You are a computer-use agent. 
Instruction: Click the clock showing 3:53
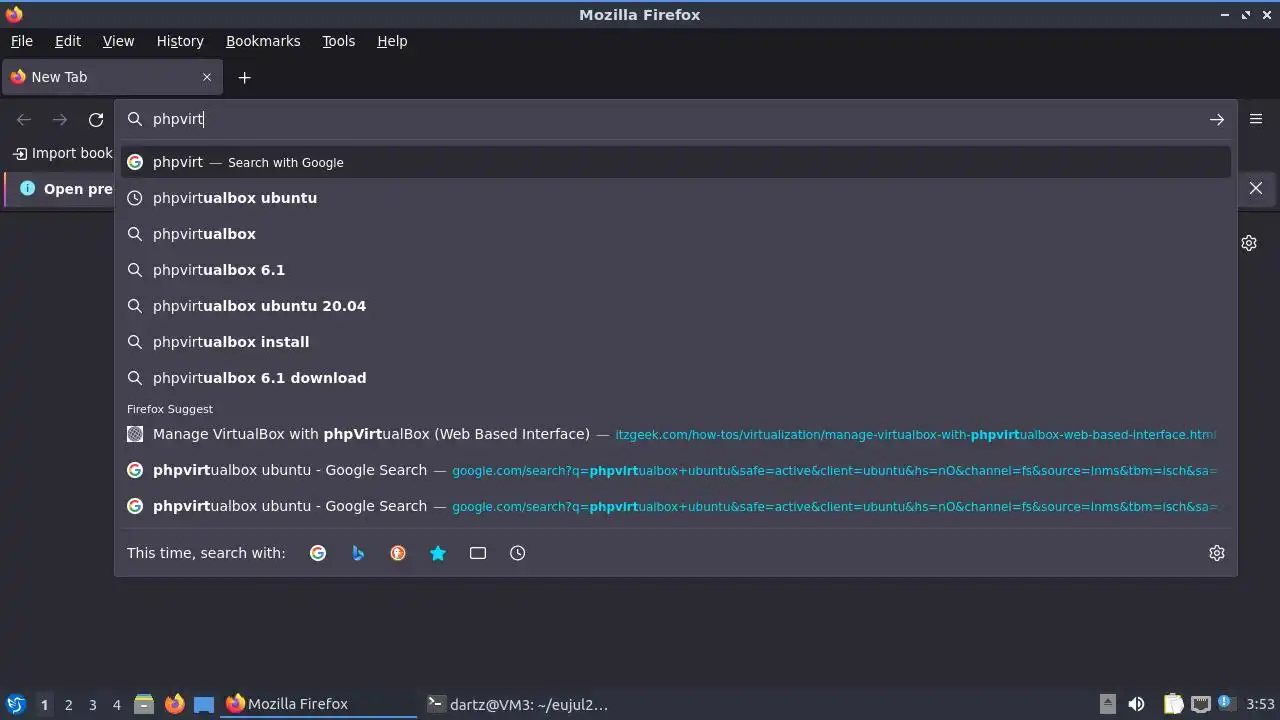[1260, 704]
